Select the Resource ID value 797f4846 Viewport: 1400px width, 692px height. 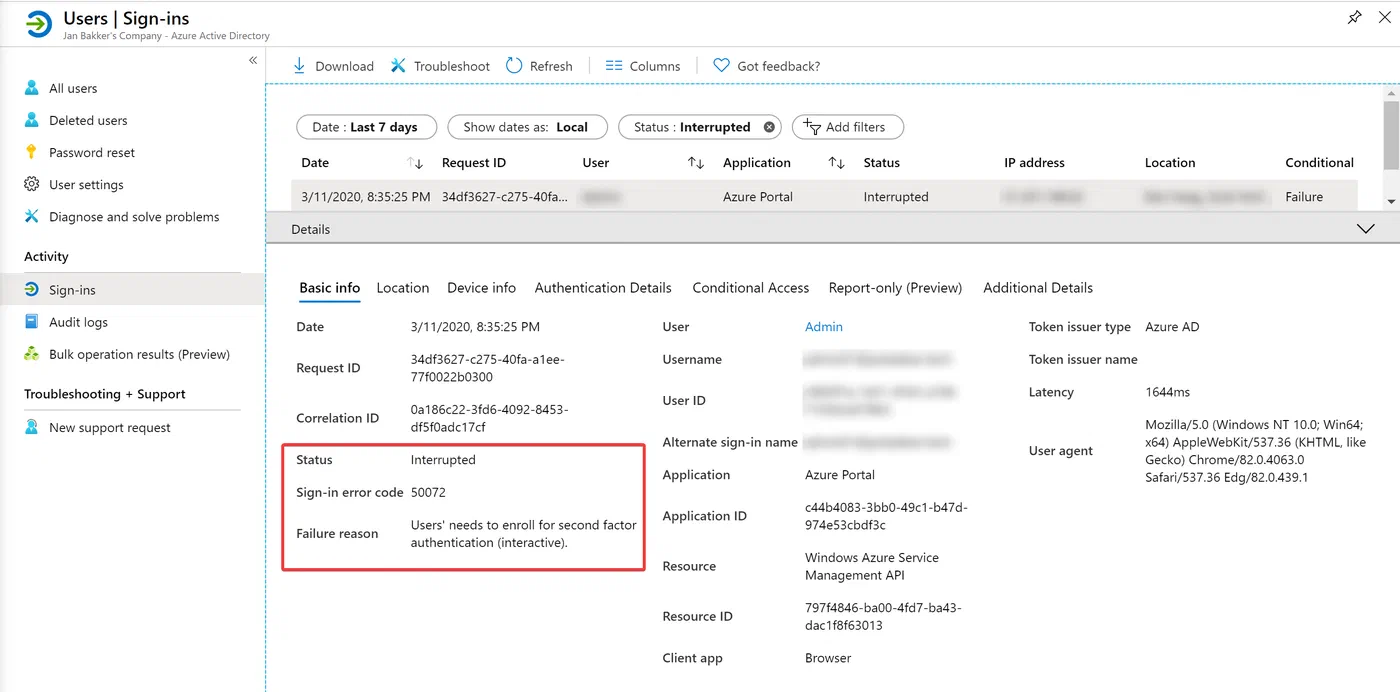coord(883,617)
